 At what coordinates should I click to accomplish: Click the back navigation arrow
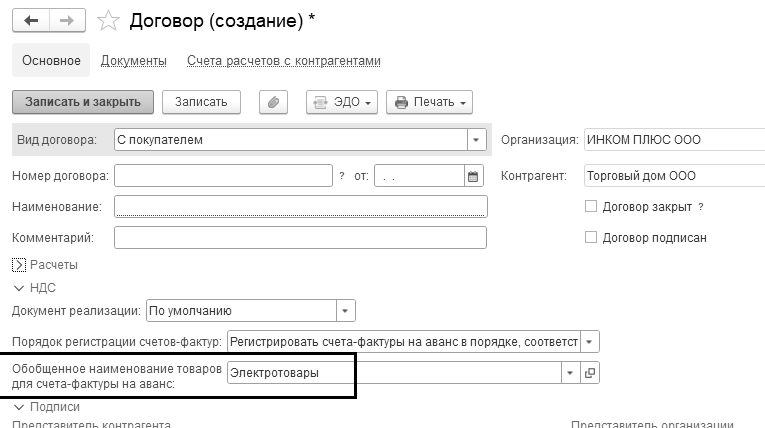point(31,20)
